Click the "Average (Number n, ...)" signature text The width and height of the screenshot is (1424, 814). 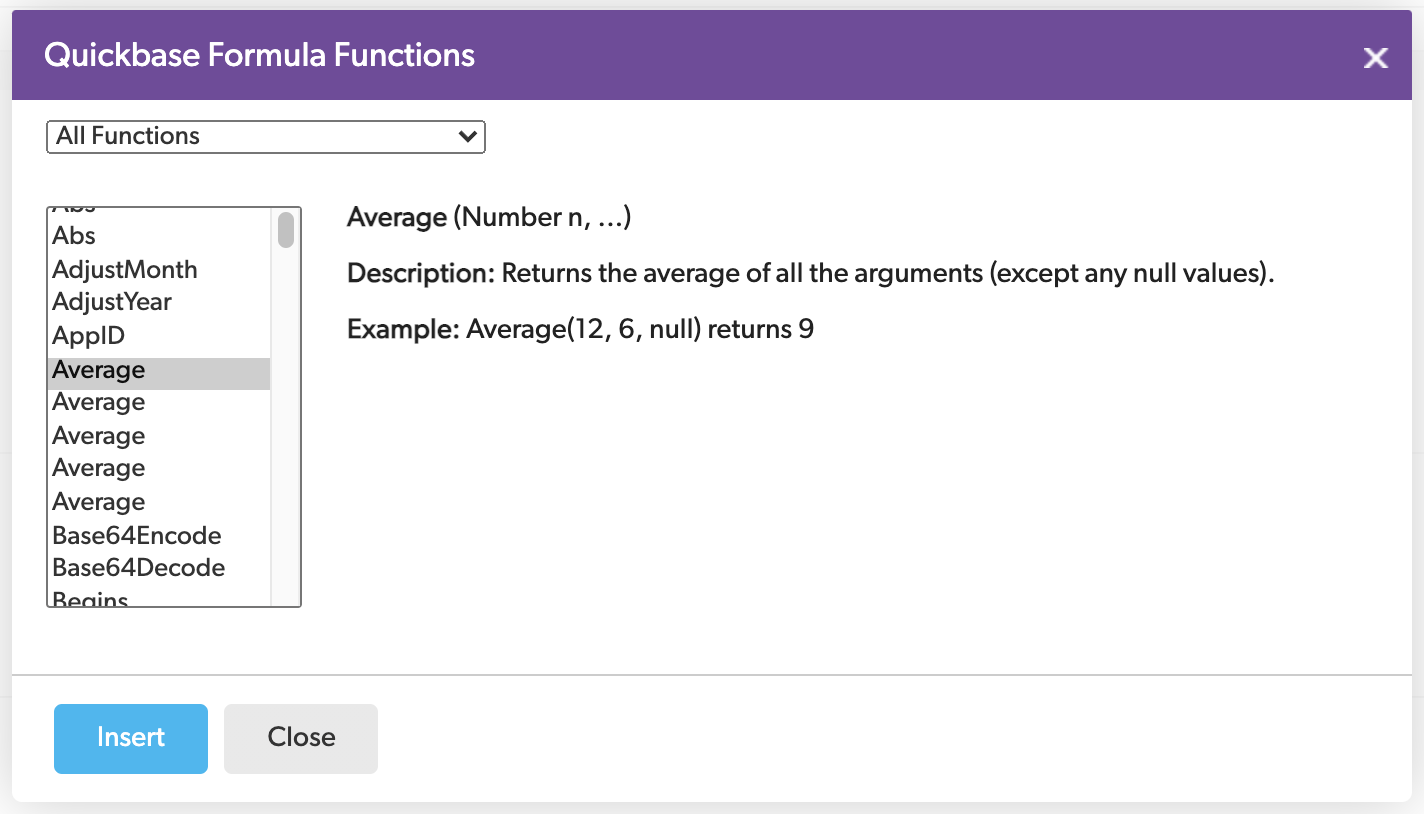point(489,218)
